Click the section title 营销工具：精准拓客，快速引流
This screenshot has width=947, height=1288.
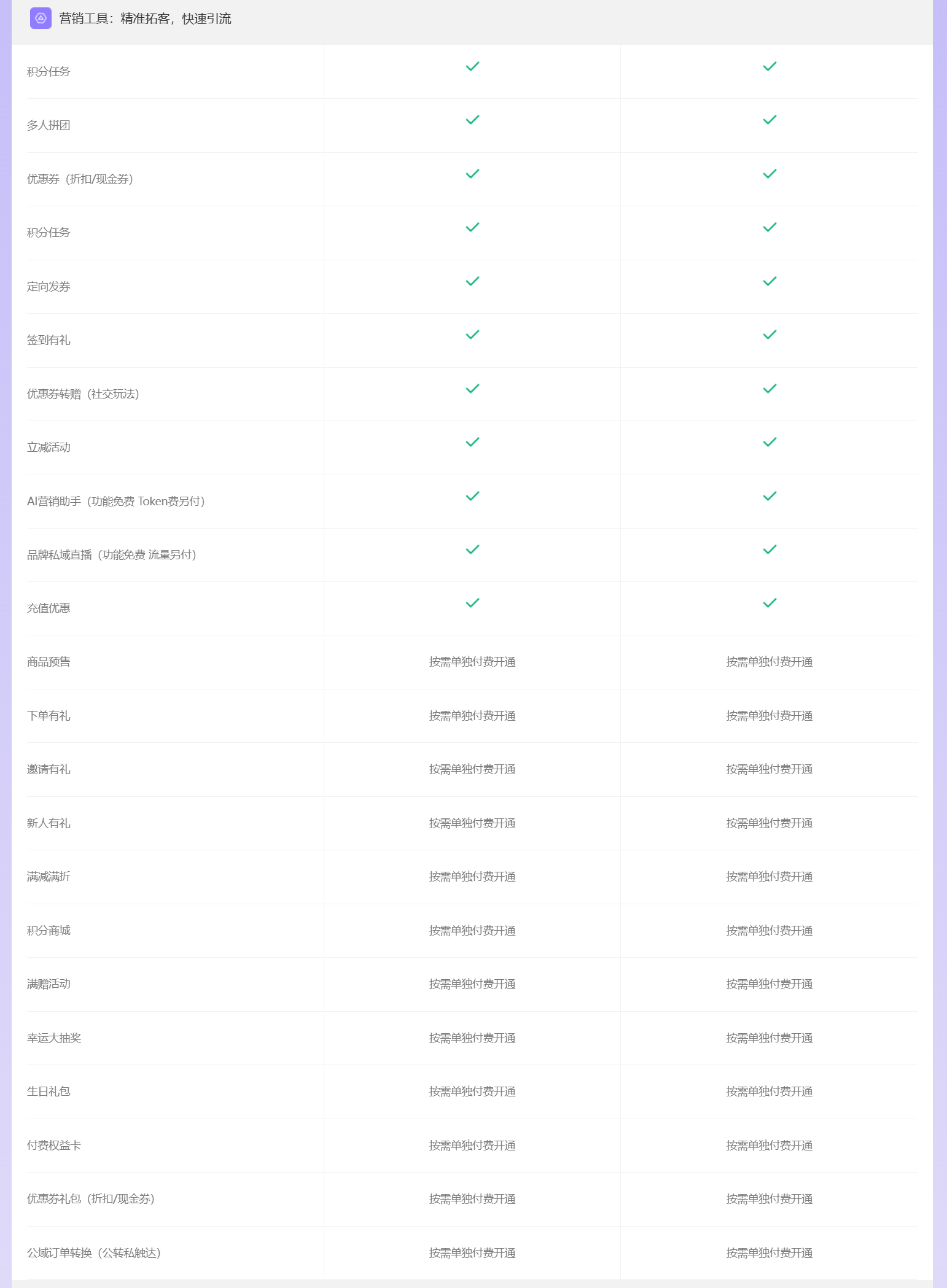click(145, 19)
